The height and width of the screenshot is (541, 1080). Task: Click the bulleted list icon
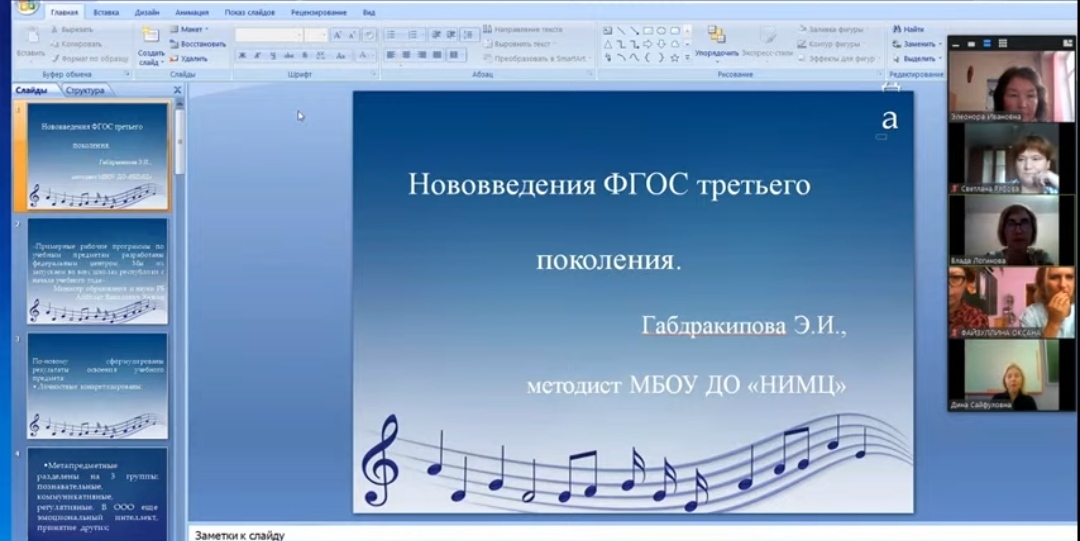pos(391,34)
